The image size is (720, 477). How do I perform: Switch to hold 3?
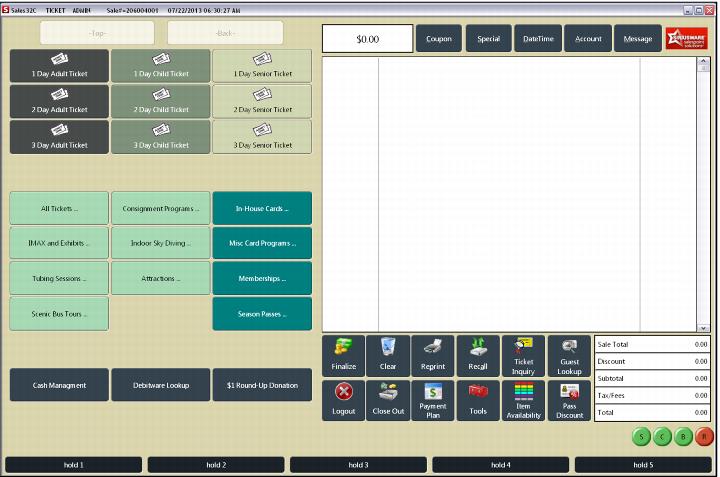click(358, 465)
